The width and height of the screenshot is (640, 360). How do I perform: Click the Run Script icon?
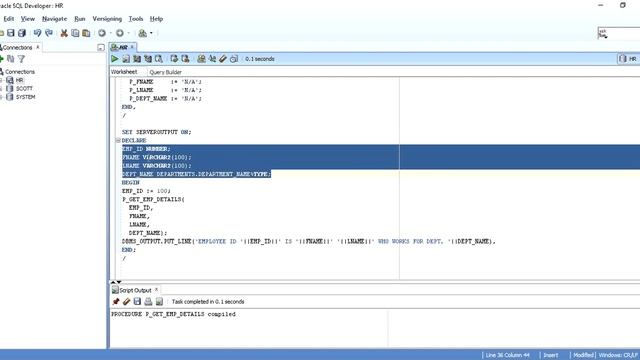coord(126,59)
